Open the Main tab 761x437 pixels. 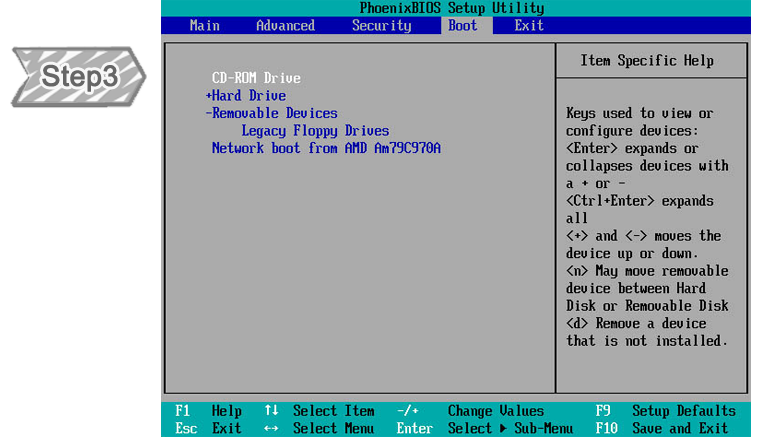(204, 26)
